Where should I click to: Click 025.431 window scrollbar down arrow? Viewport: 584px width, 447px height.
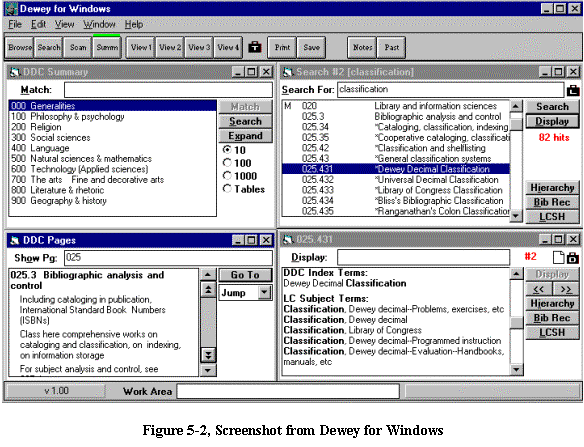tap(516, 369)
